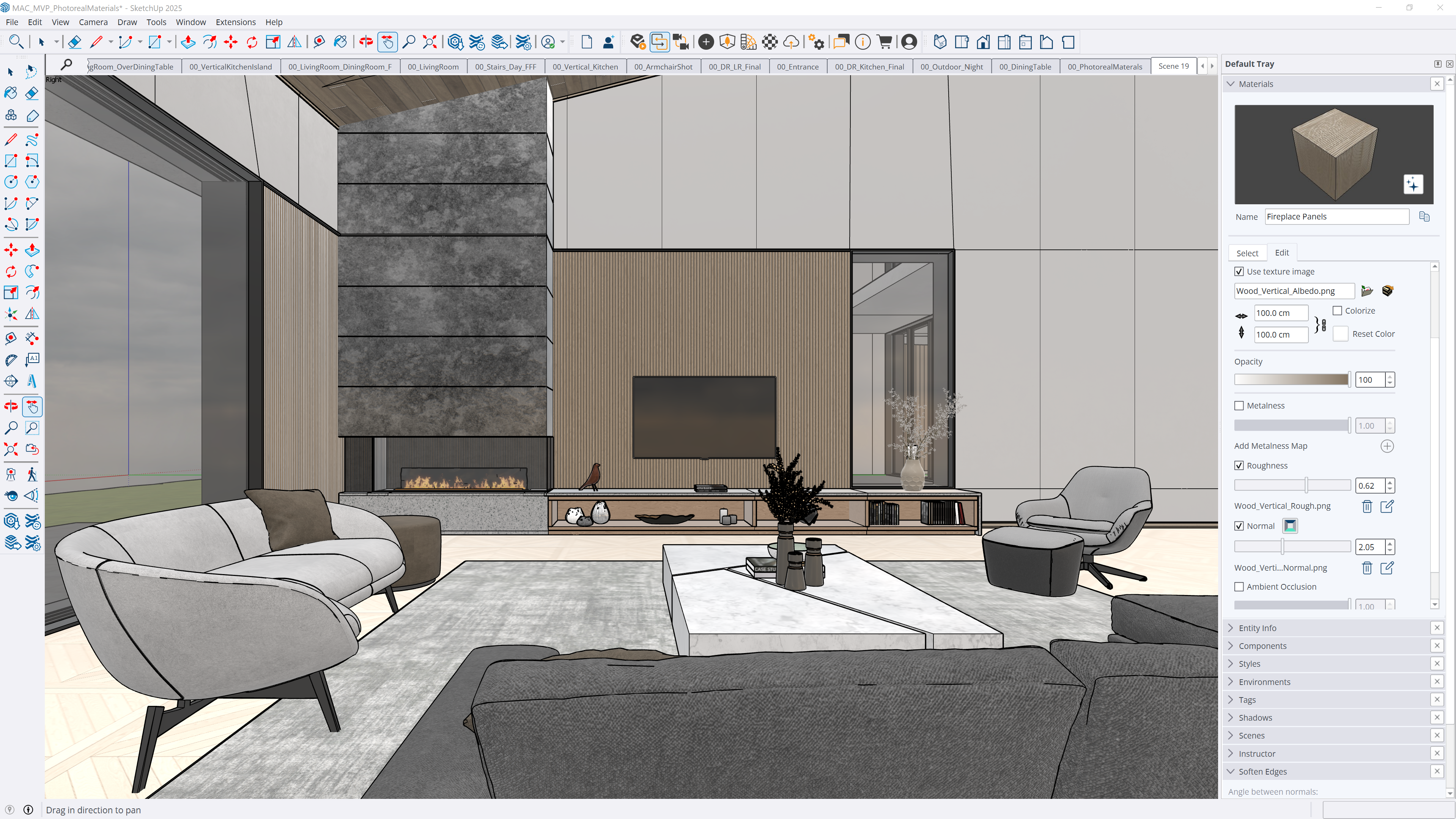Expand the Entity Info panel
The image size is (1456, 819).
pyautogui.click(x=1257, y=628)
